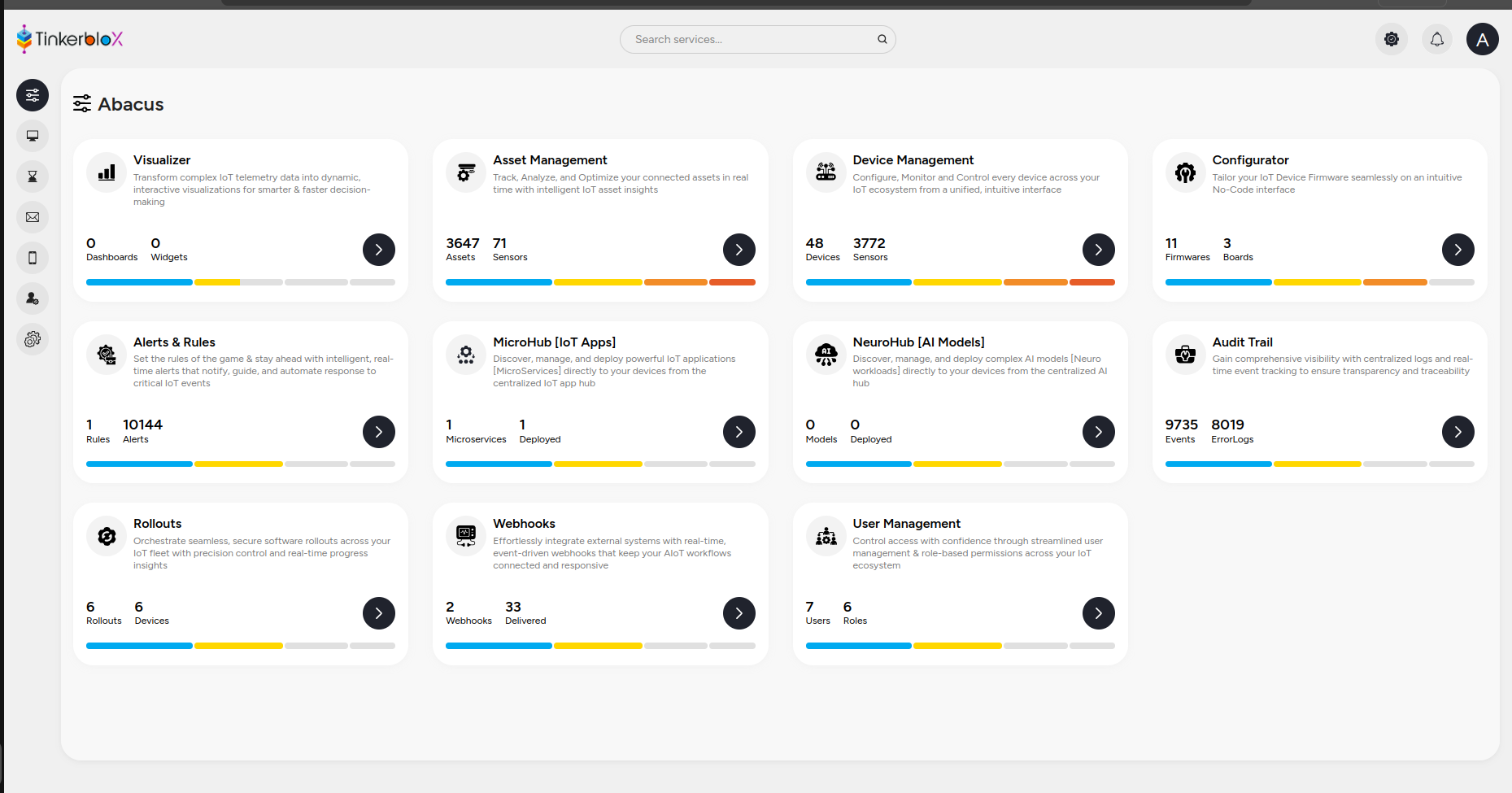This screenshot has height=793, width=1512.
Task: Click the 11 Firmwares count
Action: (1187, 249)
